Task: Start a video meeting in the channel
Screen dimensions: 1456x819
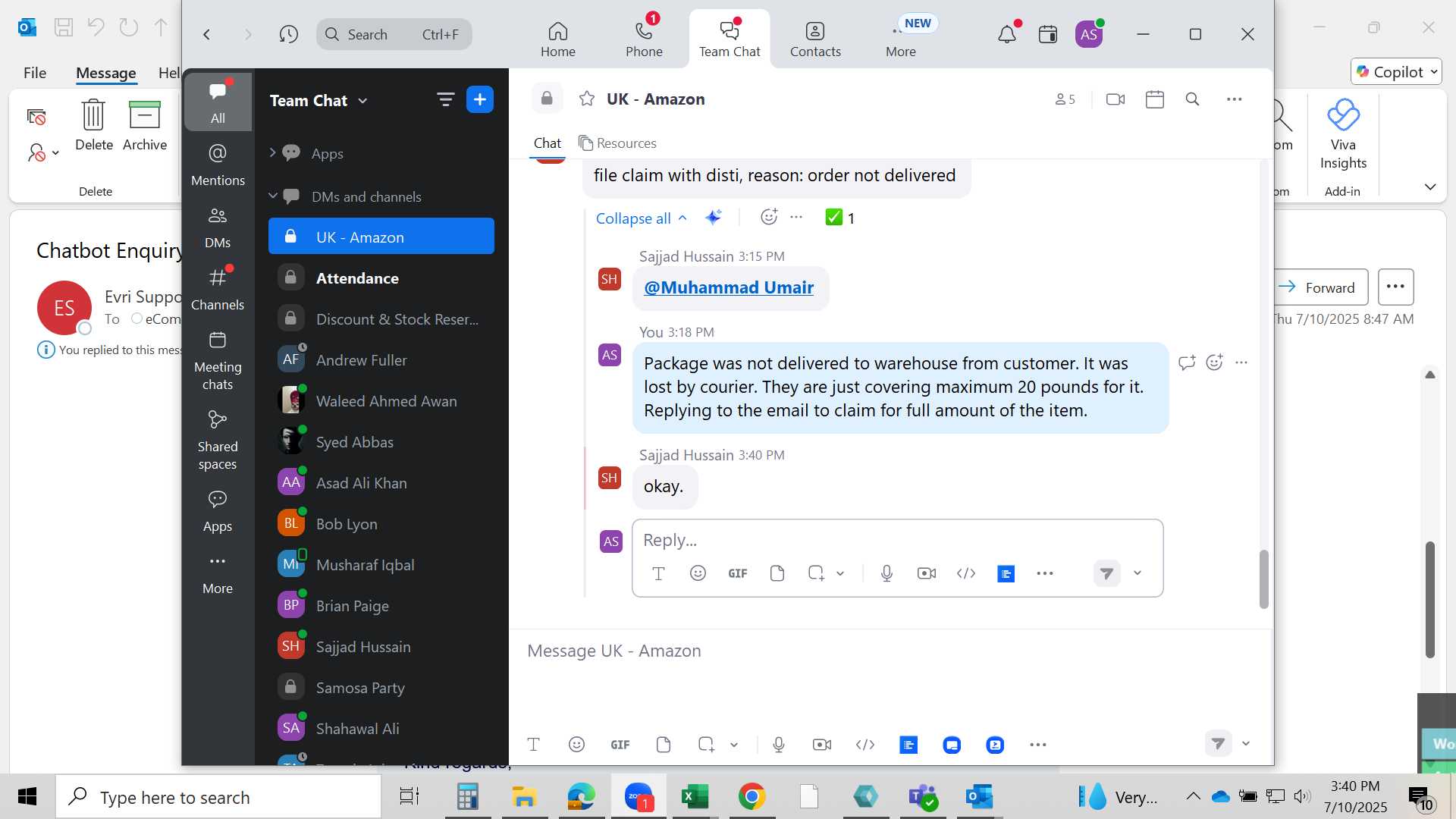Action: coord(1116,99)
